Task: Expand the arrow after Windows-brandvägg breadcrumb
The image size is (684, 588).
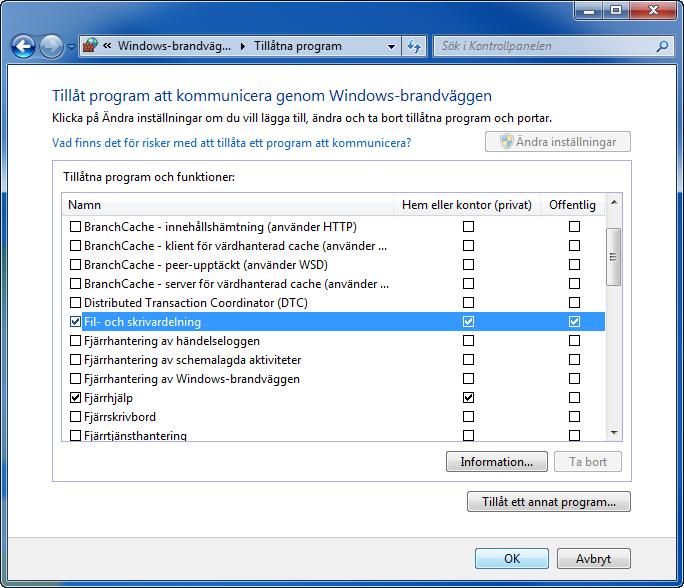Action: tap(243, 46)
